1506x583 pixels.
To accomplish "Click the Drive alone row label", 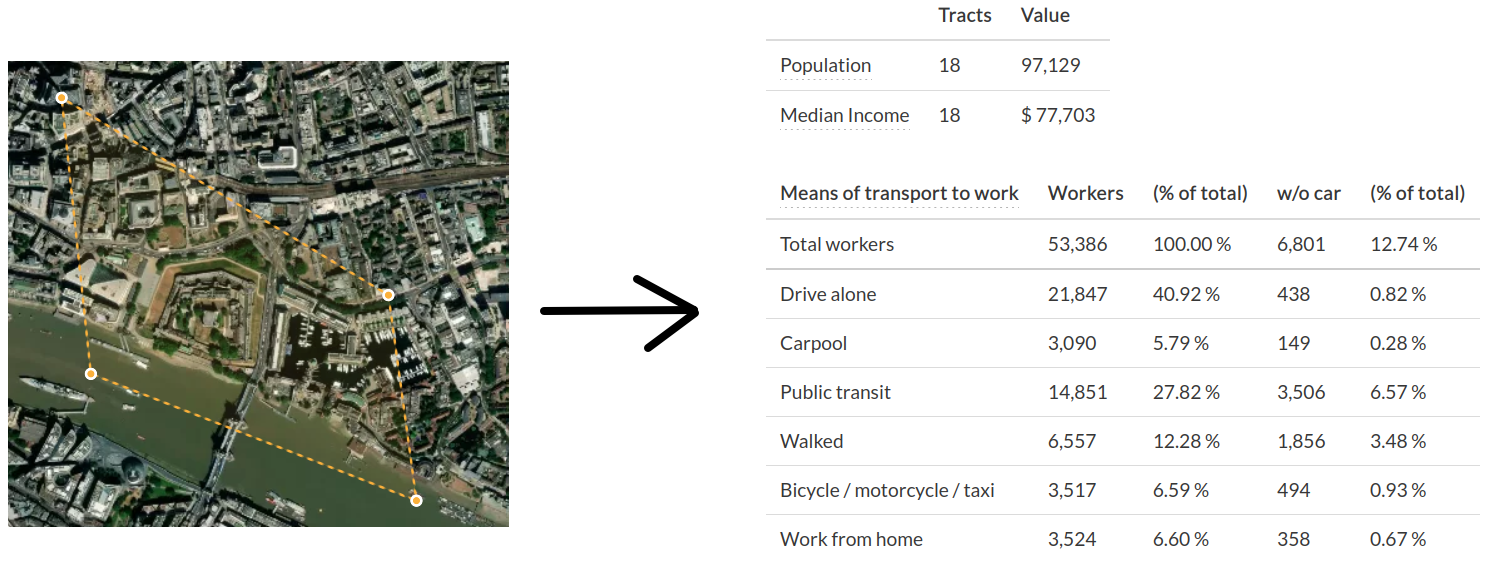I will pos(827,294).
